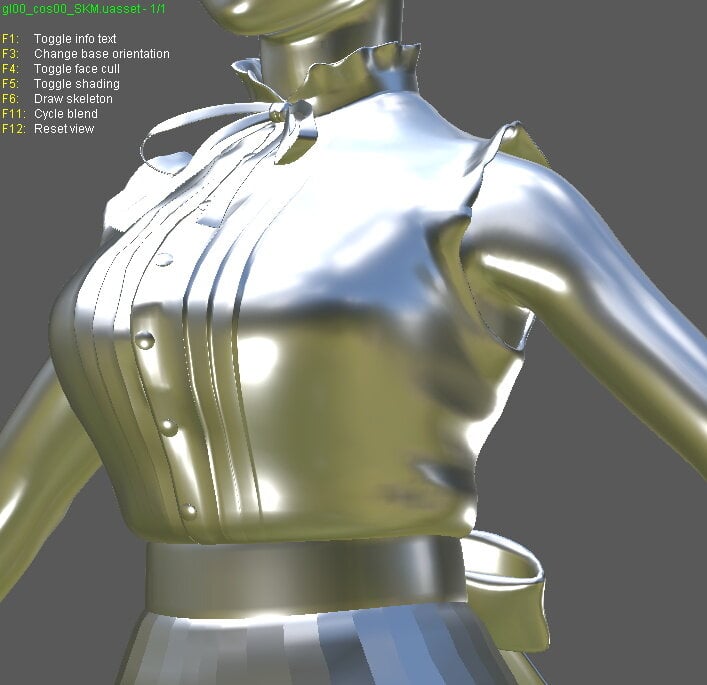Select the 'Toggle info text' help line
Screen dimensions: 707x685
[75, 39]
